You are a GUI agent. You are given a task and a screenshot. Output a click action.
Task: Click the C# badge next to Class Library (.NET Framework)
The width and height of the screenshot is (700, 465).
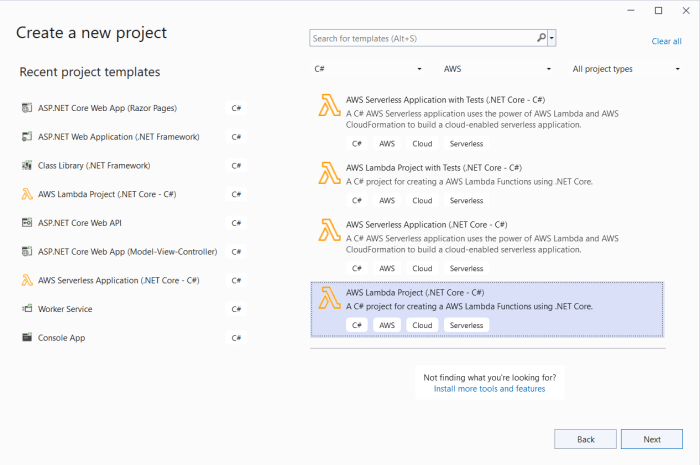(236, 166)
